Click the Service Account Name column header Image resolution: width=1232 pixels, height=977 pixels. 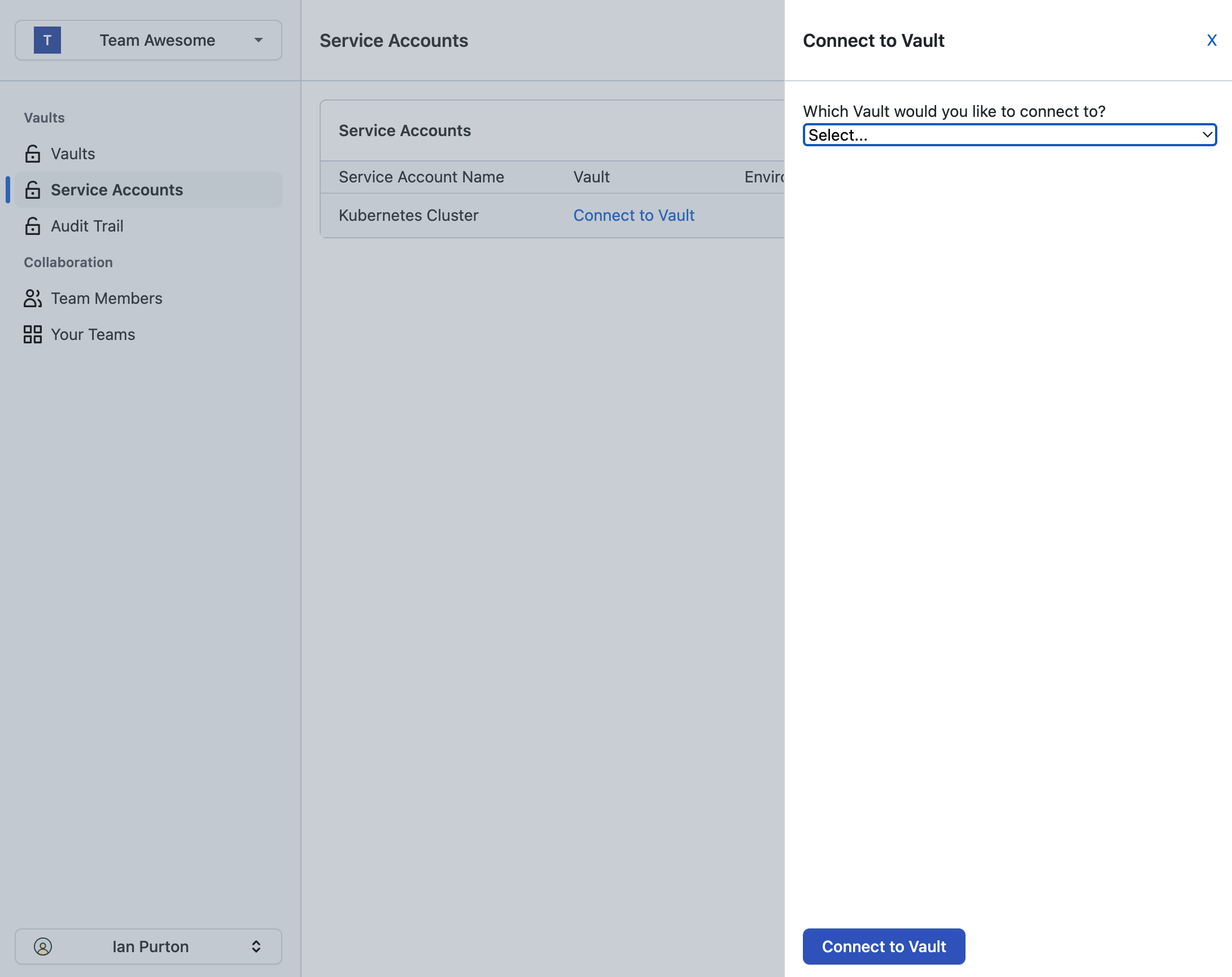coord(421,177)
